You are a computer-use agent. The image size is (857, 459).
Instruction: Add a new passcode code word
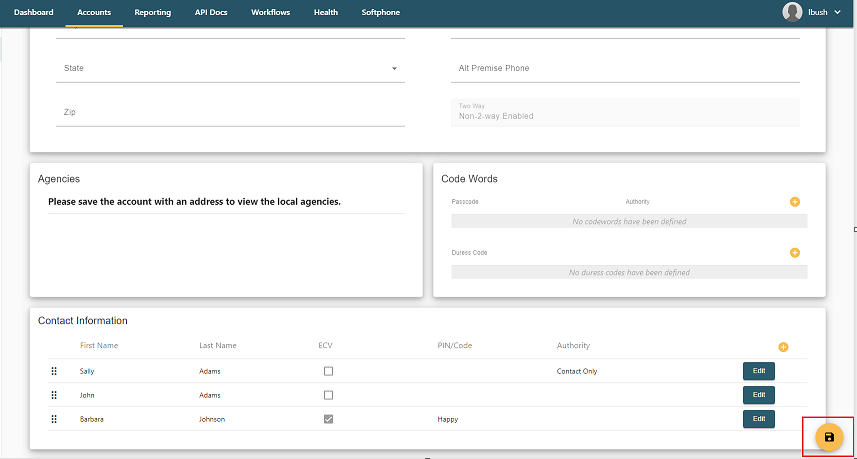click(x=795, y=202)
